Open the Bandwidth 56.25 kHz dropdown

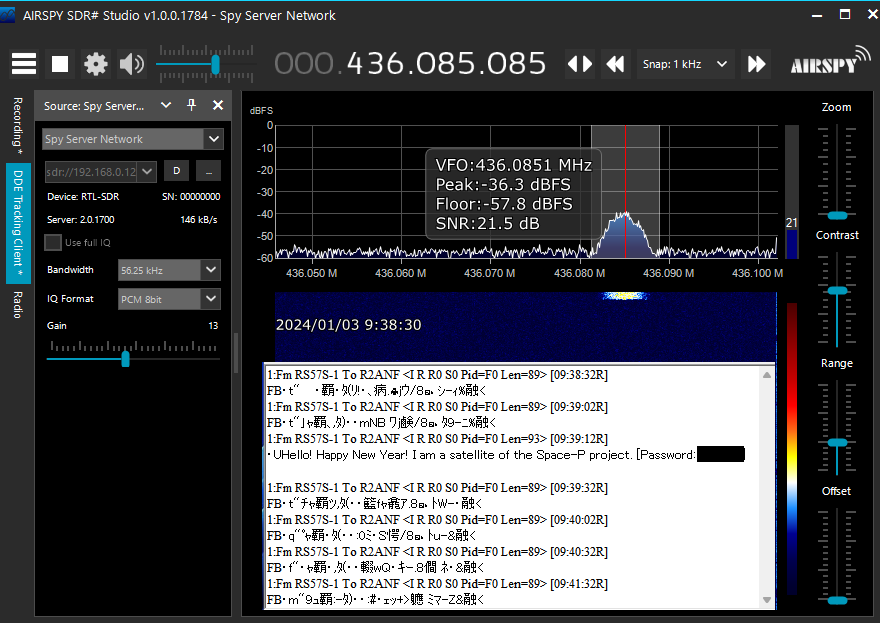(169, 270)
